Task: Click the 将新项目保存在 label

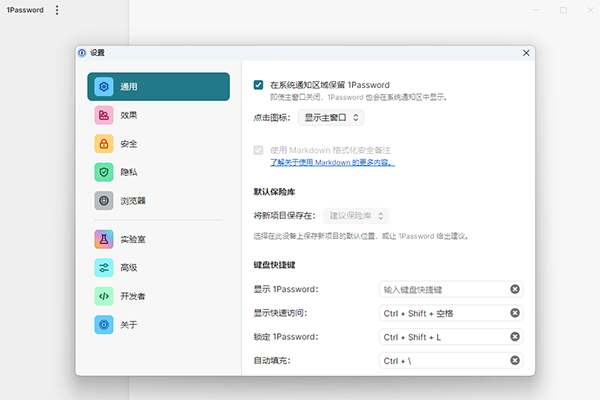Action: [284, 216]
